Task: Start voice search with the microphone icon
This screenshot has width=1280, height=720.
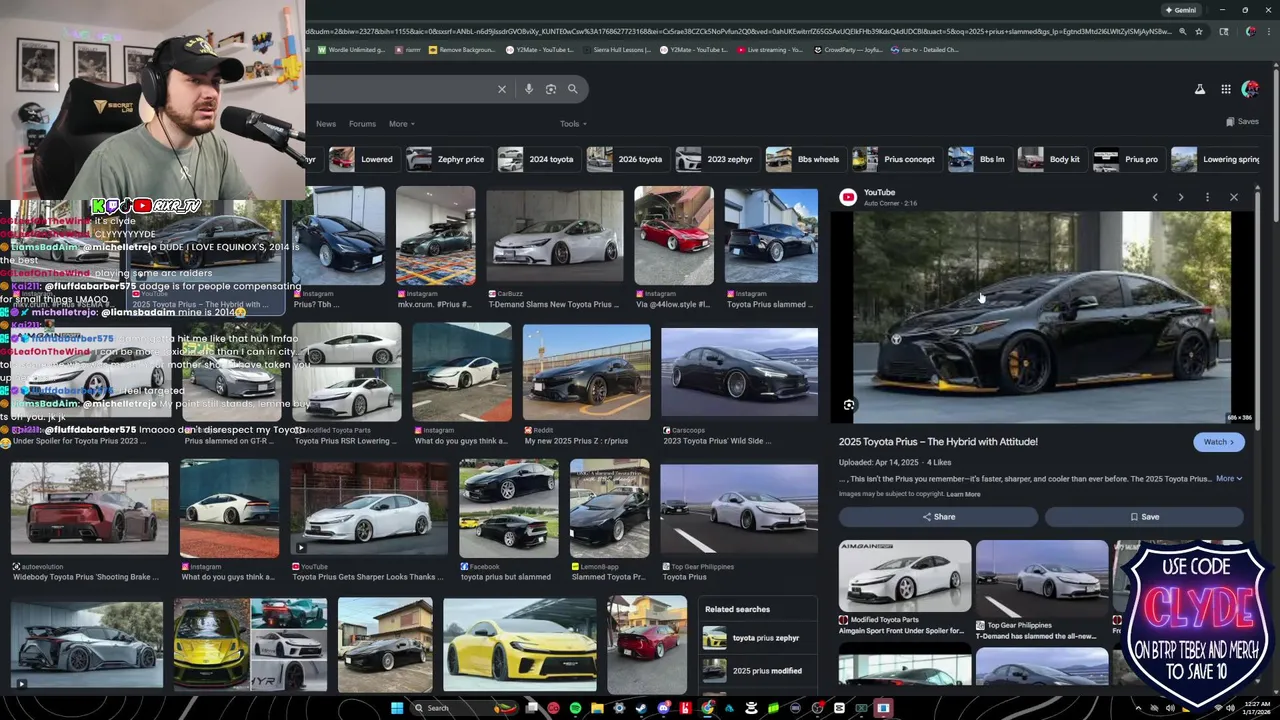Action: (x=529, y=89)
